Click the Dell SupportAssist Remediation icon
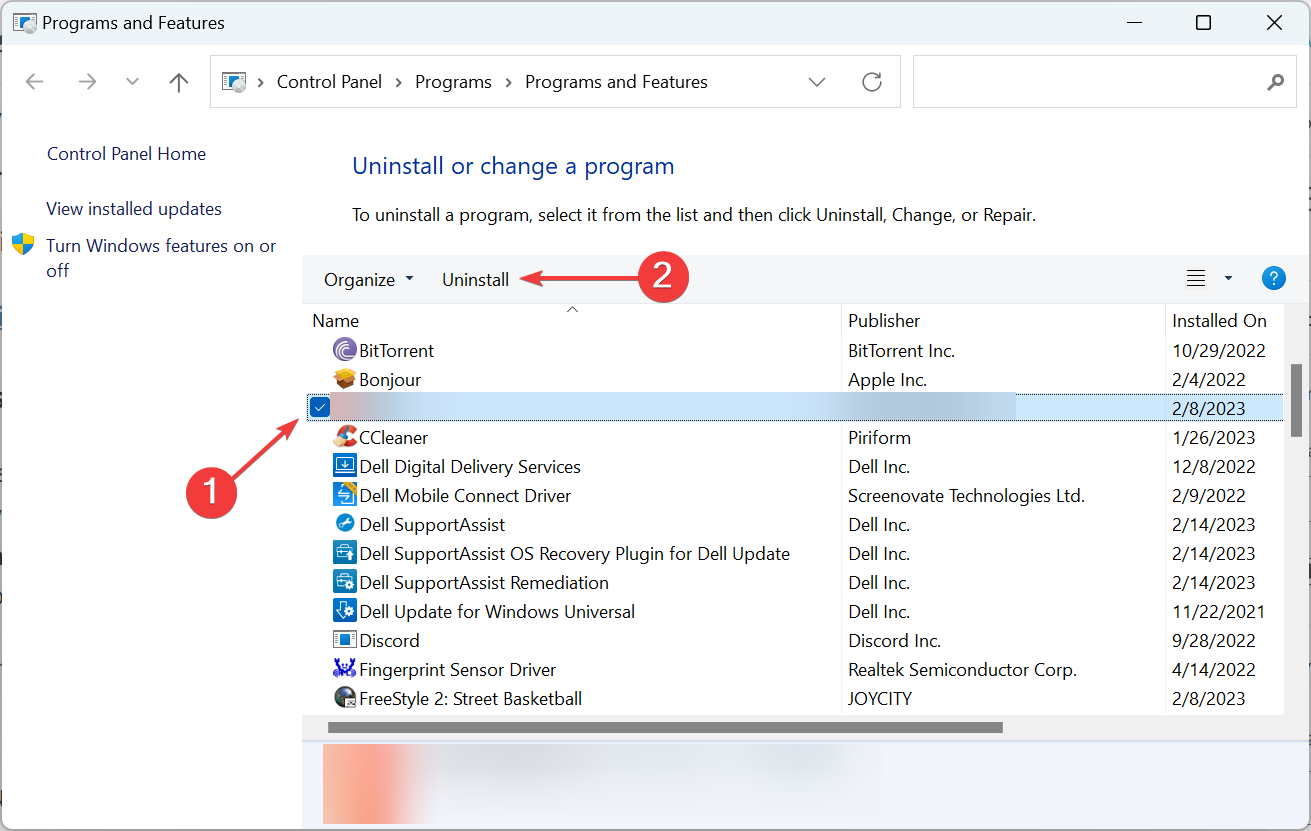This screenshot has width=1311, height=831. [344, 582]
